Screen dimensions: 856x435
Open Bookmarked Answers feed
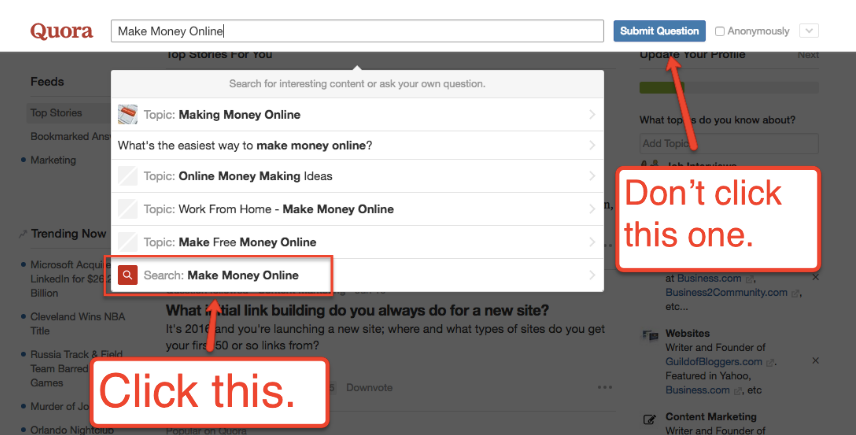tap(70, 136)
